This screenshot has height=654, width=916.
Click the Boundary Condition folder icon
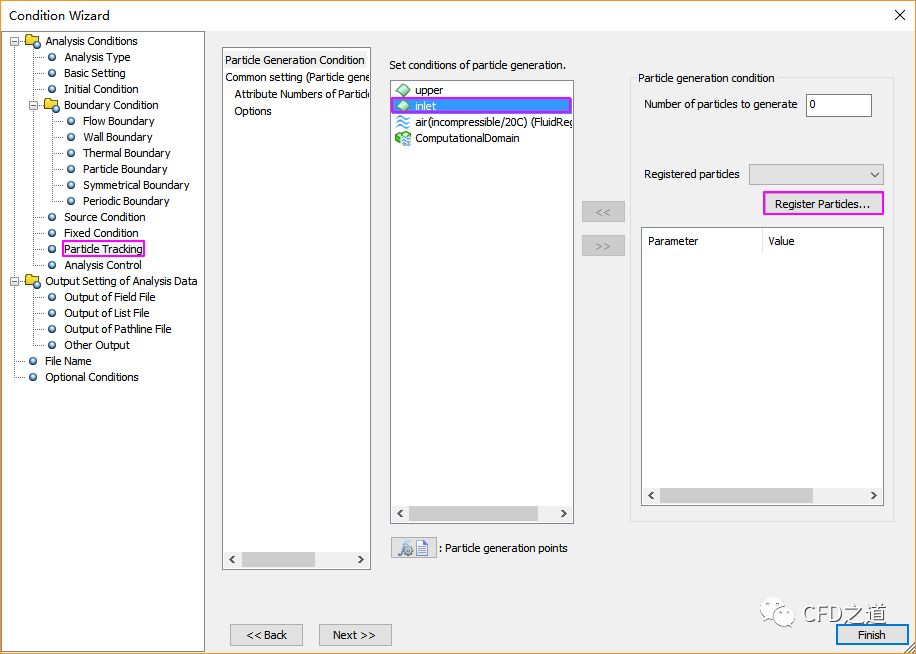coord(51,105)
